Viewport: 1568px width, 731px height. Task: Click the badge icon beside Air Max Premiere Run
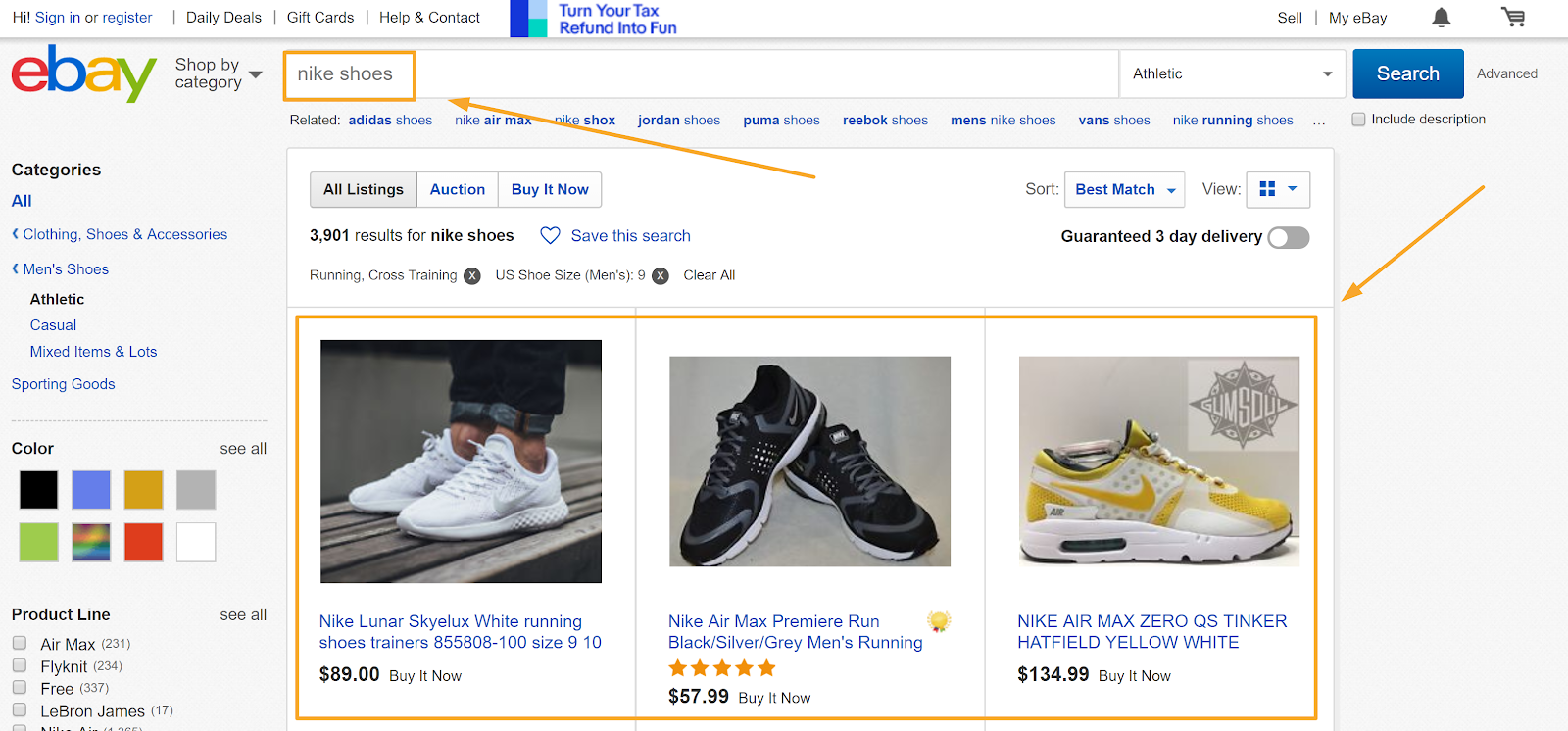point(939,621)
